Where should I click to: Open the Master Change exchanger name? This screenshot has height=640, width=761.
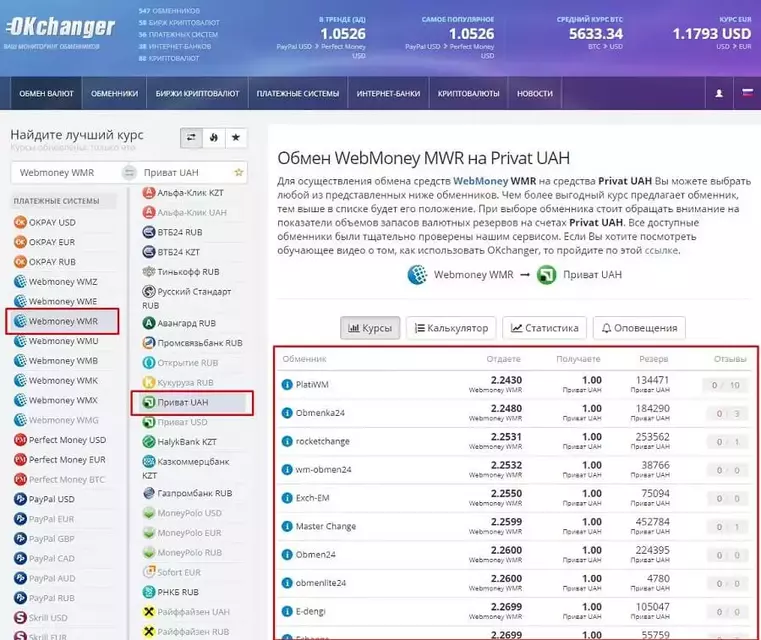coord(326,526)
